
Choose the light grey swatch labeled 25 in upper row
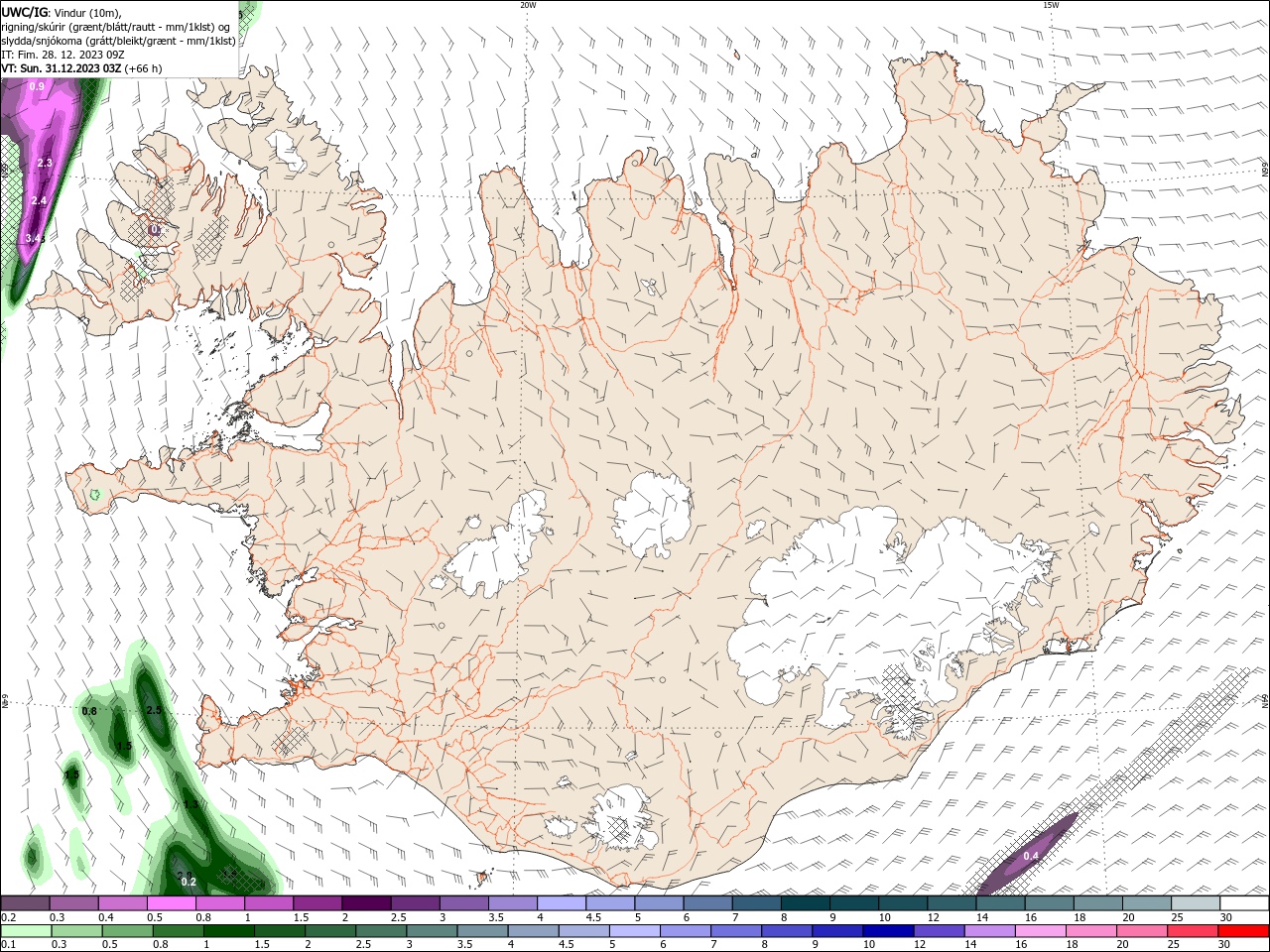(1196, 903)
